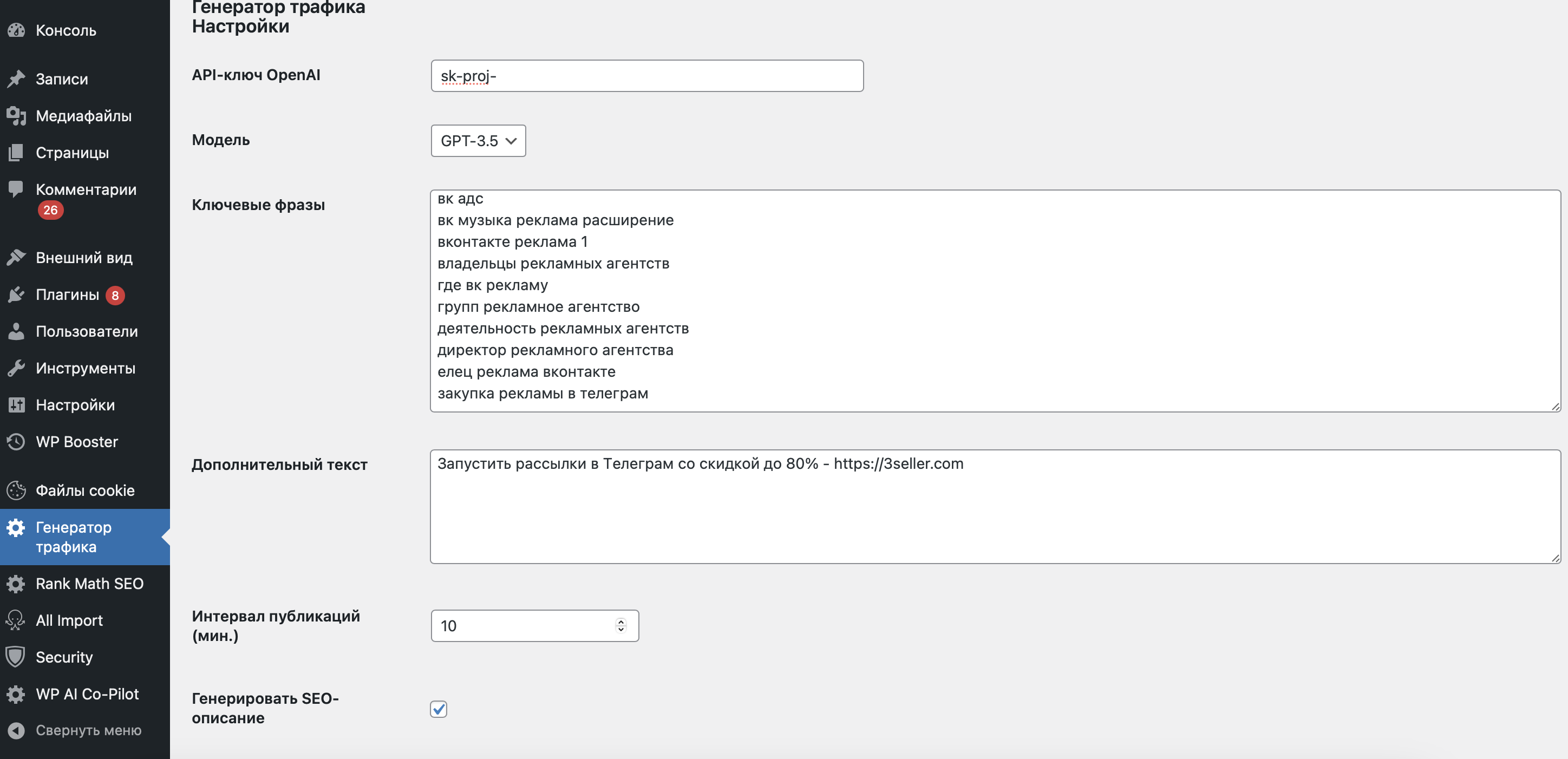Click the Внешний вид brush icon
Image resolution: width=1568 pixels, height=759 pixels.
click(16, 258)
